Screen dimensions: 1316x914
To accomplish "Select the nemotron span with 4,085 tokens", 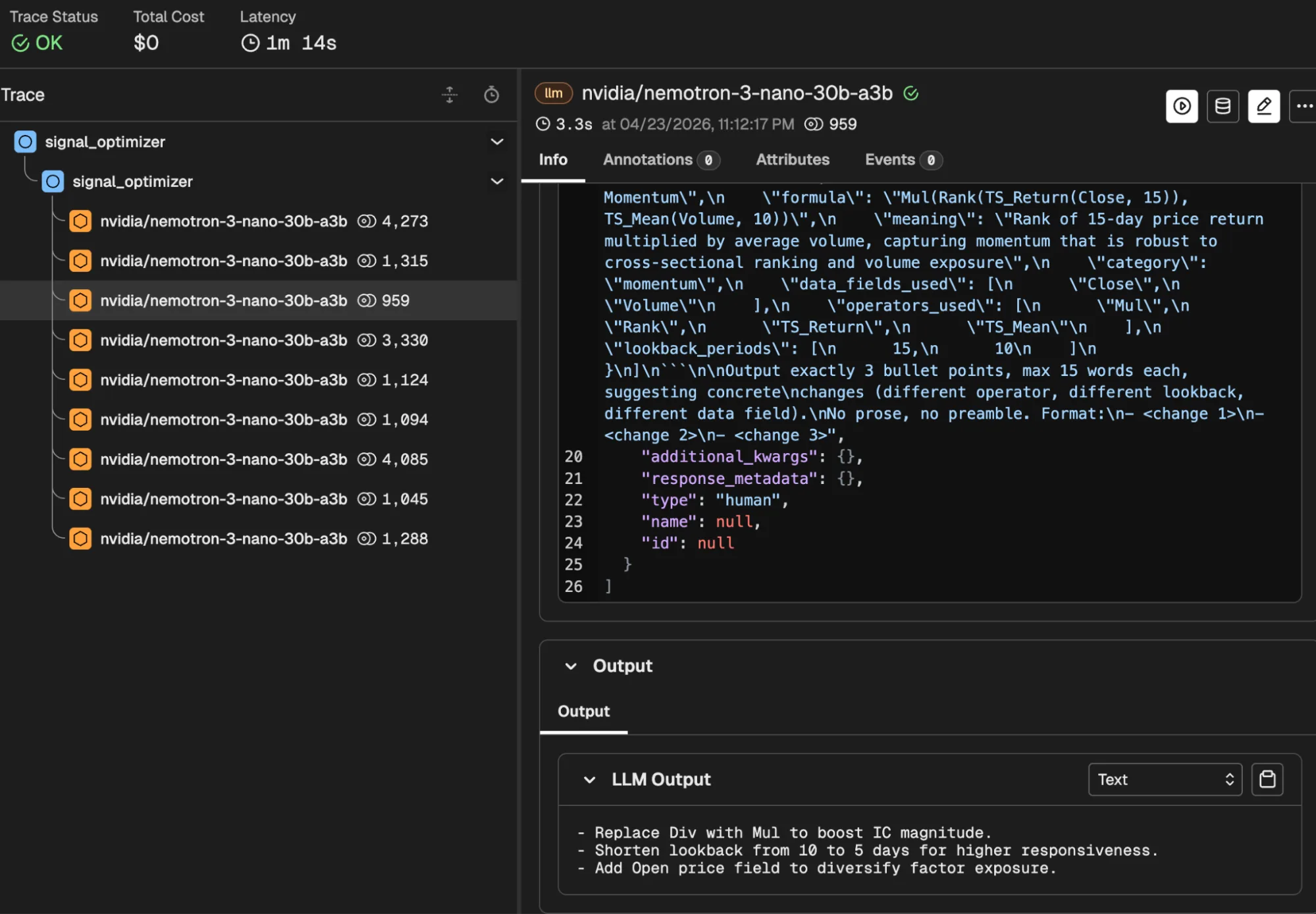I will pyautogui.click(x=258, y=459).
